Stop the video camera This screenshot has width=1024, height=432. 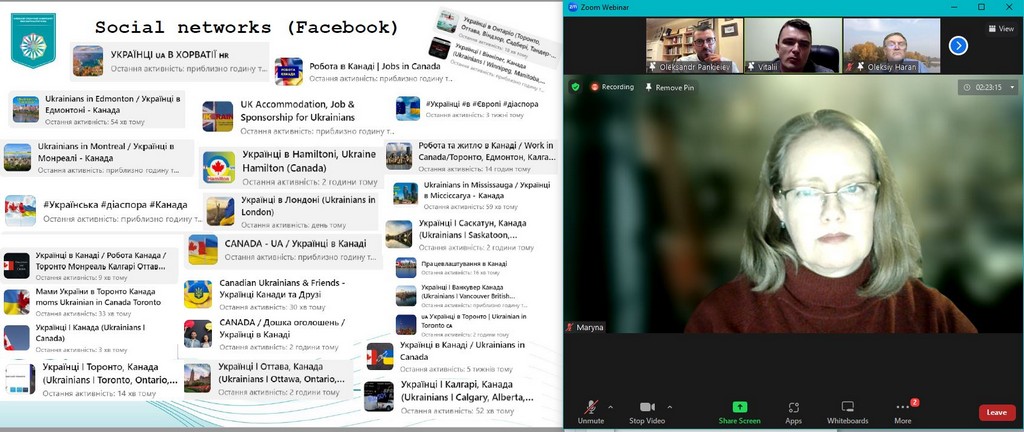[646, 411]
